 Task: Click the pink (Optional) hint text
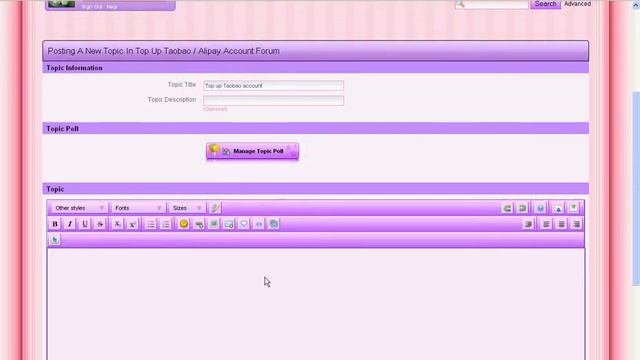(215, 109)
